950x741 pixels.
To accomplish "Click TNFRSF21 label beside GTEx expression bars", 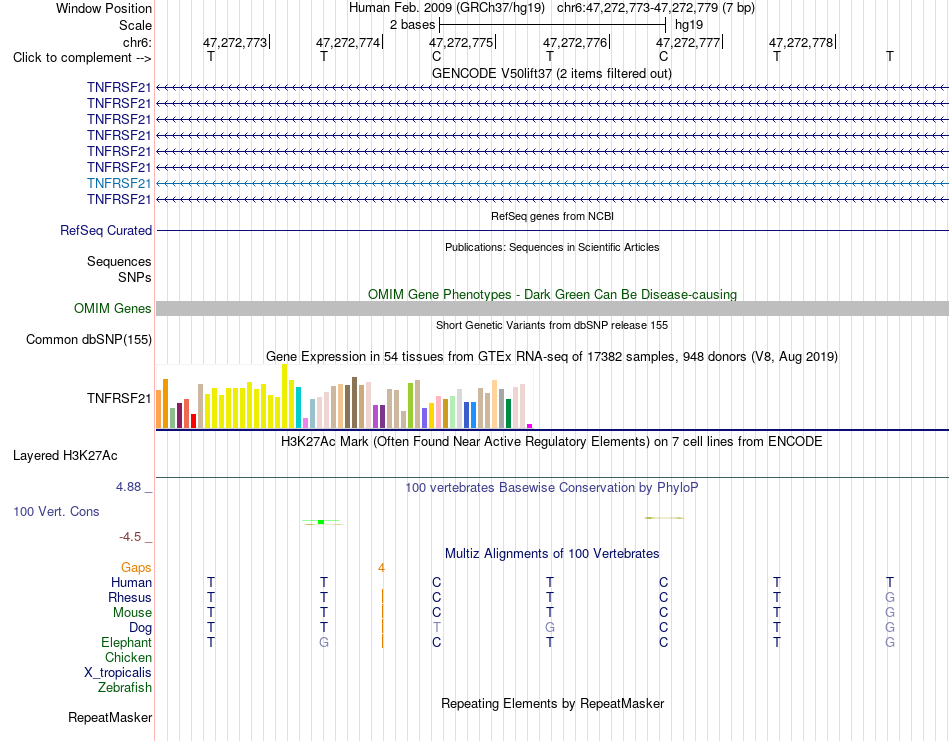I will [x=119, y=398].
